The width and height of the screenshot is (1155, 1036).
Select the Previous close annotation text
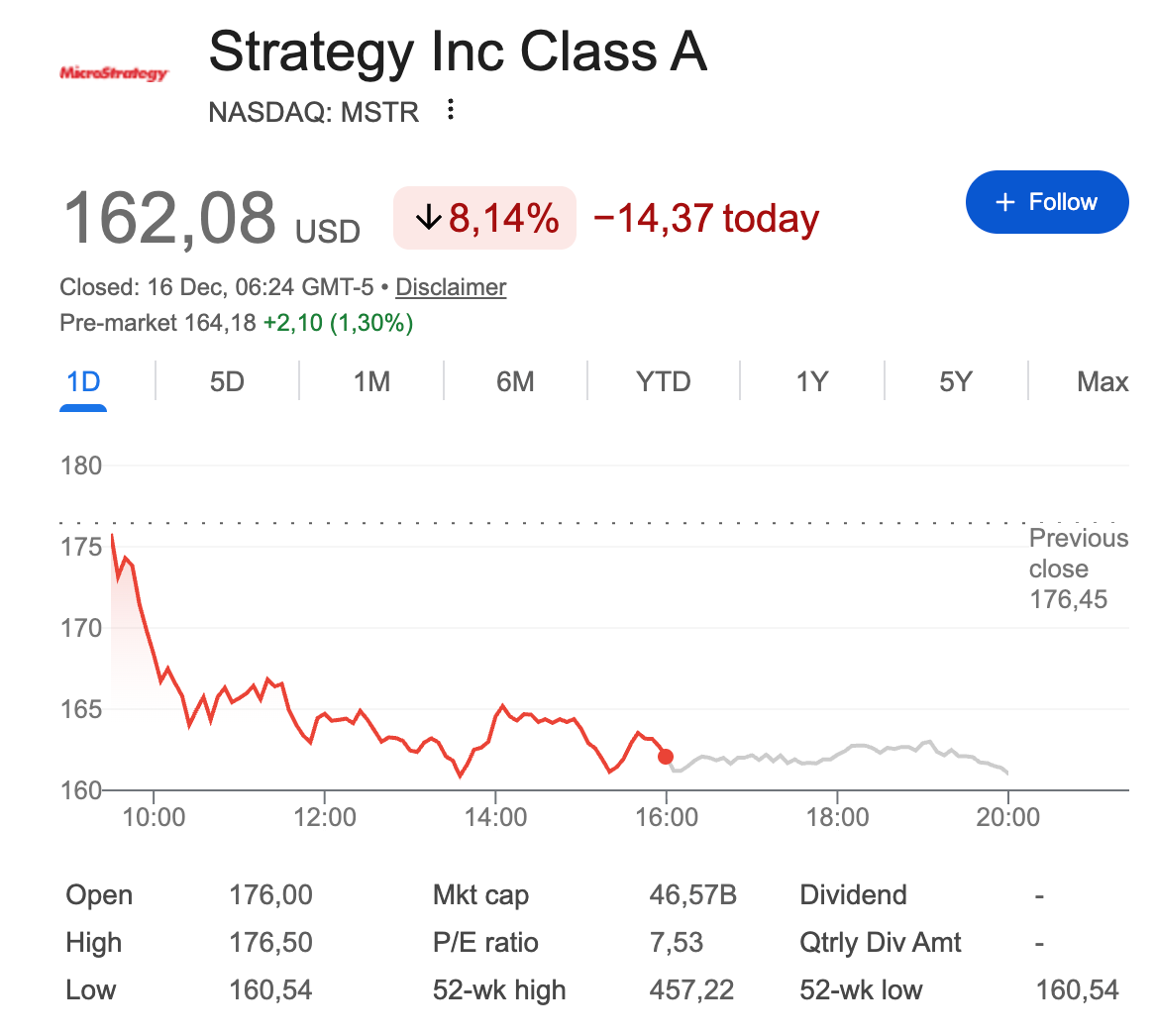(x=1078, y=569)
